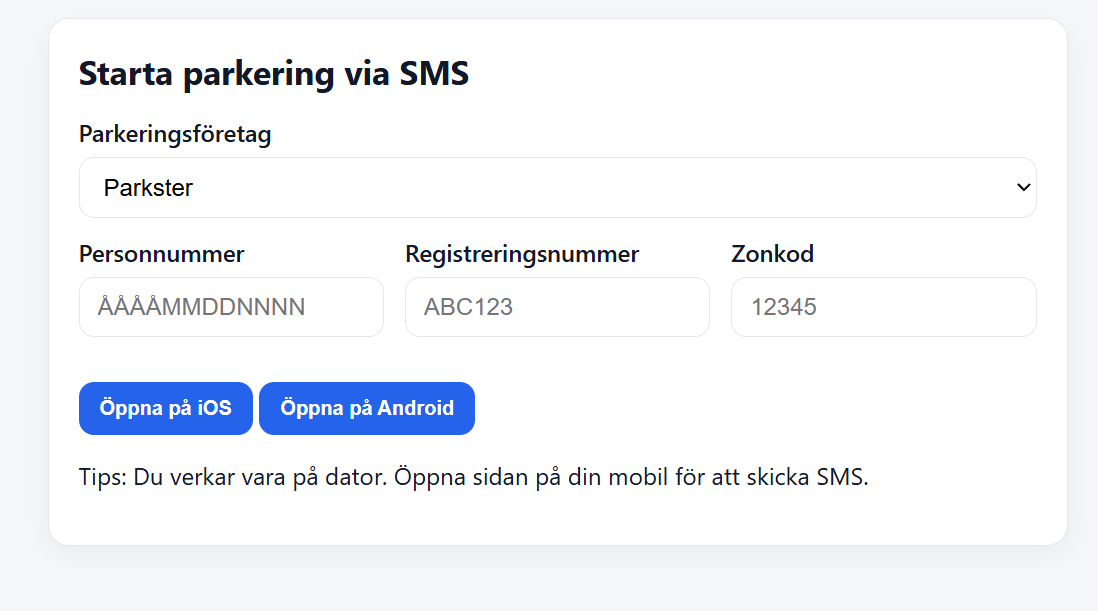Focus the Personnummer input field
This screenshot has width=1098, height=611.
tap(231, 307)
